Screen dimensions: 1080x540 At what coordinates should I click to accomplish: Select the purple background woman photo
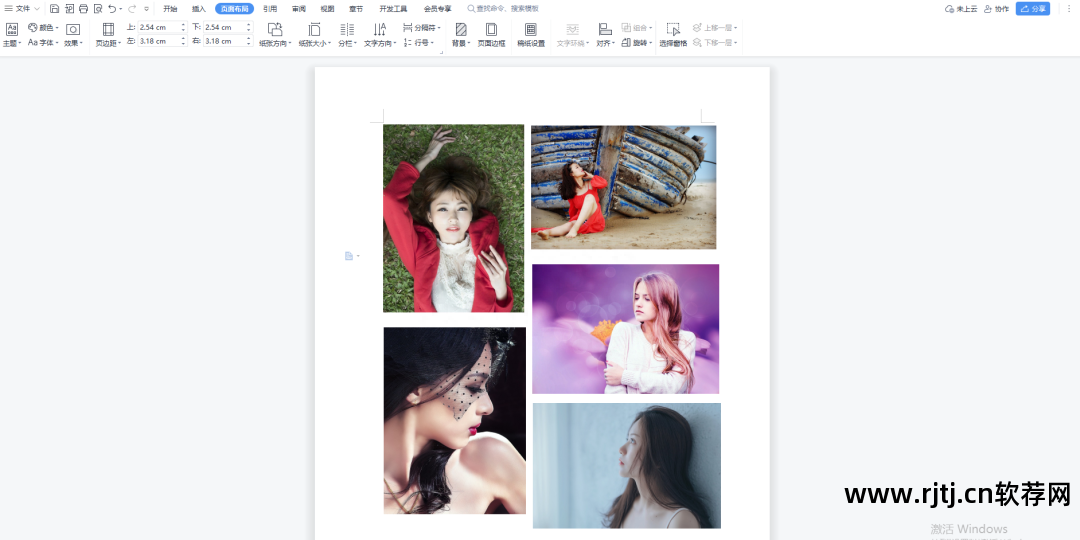625,329
